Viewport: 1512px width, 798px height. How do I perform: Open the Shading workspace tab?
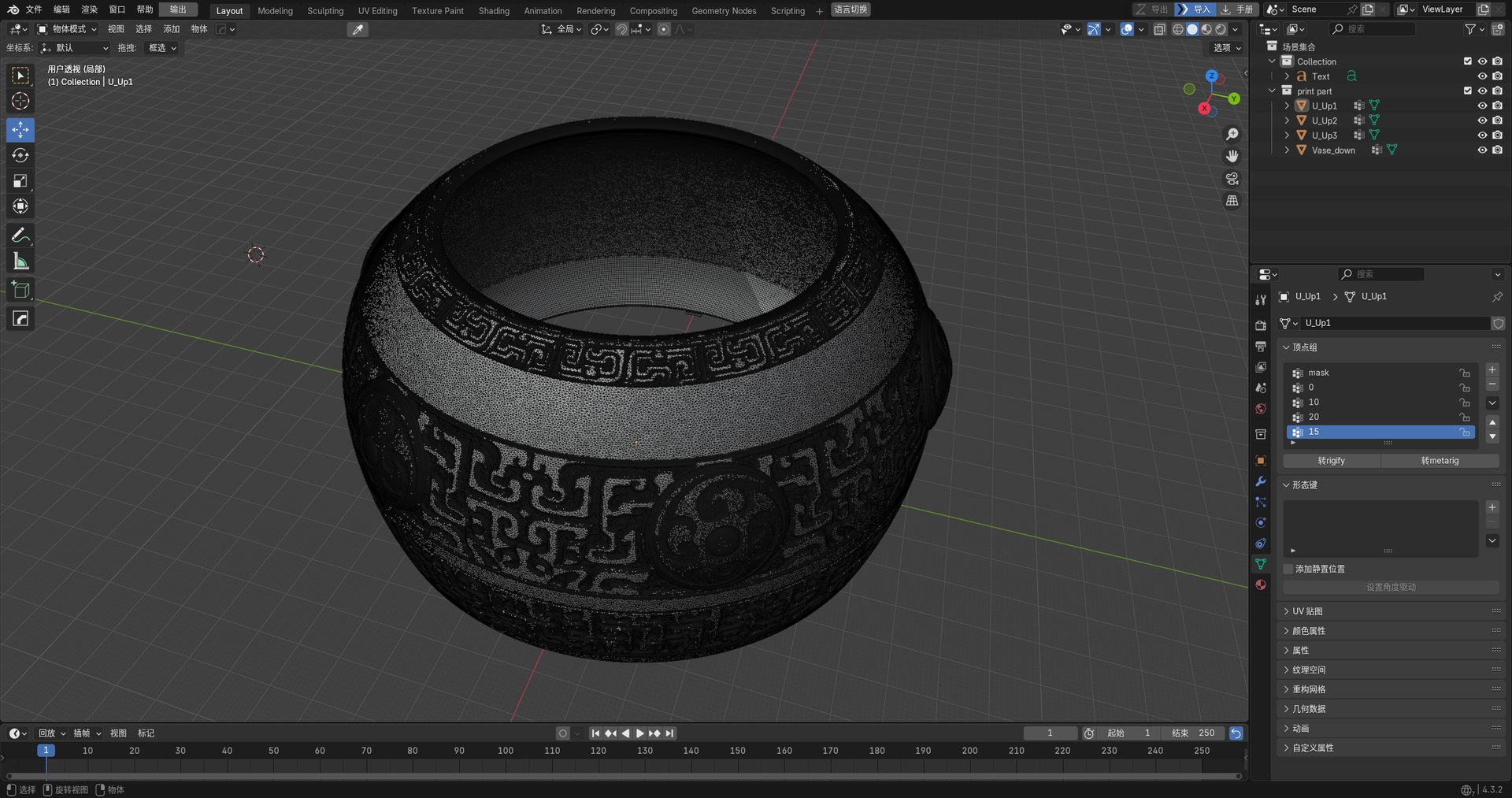[x=494, y=11]
